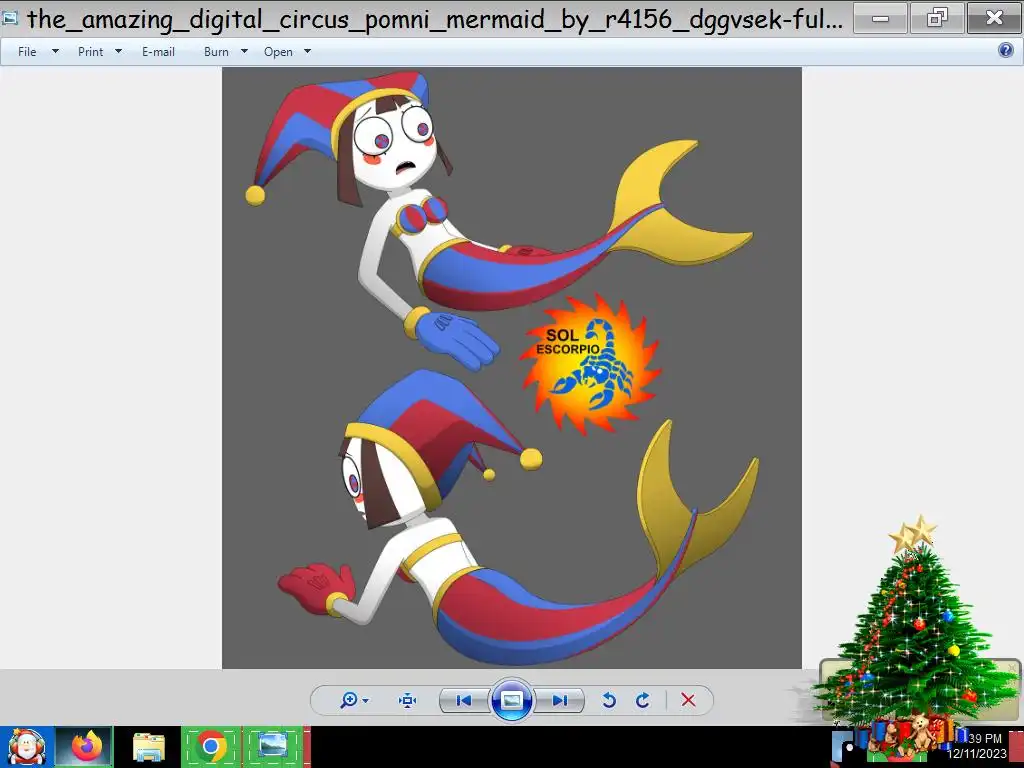
Task: Click the displayed Pomni mermaid image
Action: tap(511, 368)
